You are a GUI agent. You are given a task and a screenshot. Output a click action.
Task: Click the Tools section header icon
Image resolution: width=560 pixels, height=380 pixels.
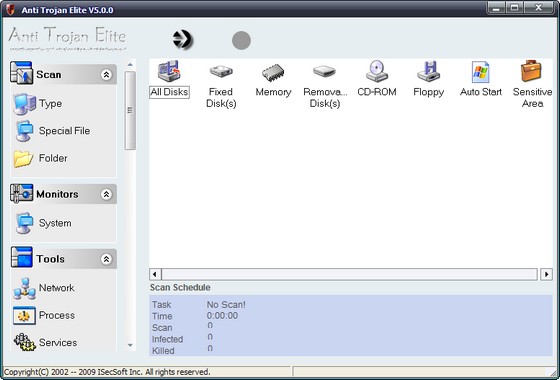21,257
